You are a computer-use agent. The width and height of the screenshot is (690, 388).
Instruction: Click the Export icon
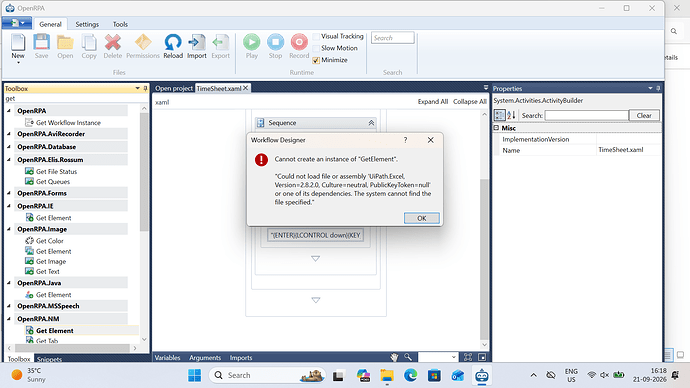click(220, 43)
